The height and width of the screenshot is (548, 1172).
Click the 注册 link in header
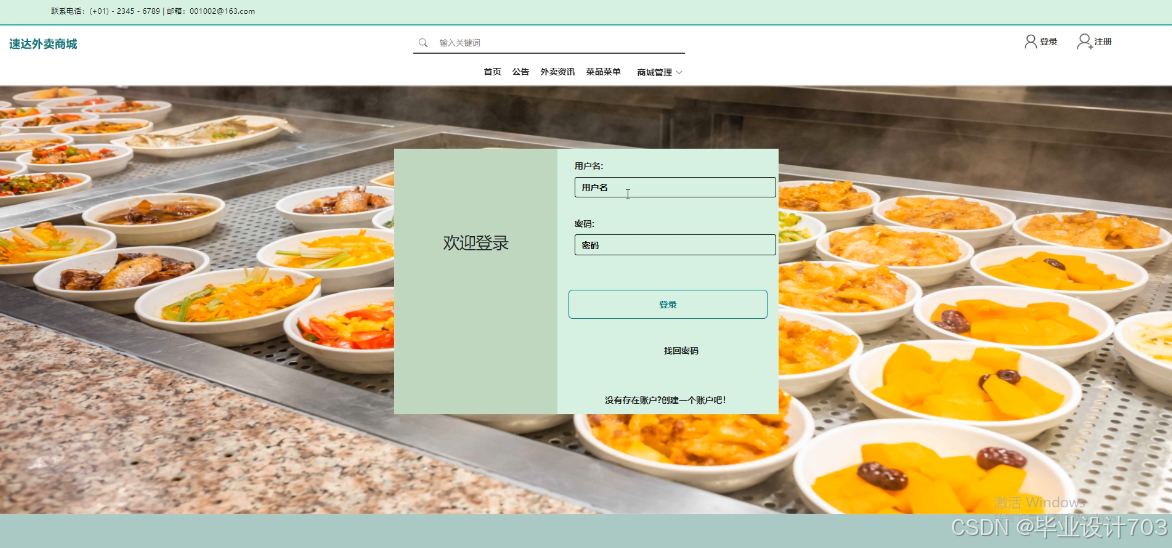[x=1102, y=42]
